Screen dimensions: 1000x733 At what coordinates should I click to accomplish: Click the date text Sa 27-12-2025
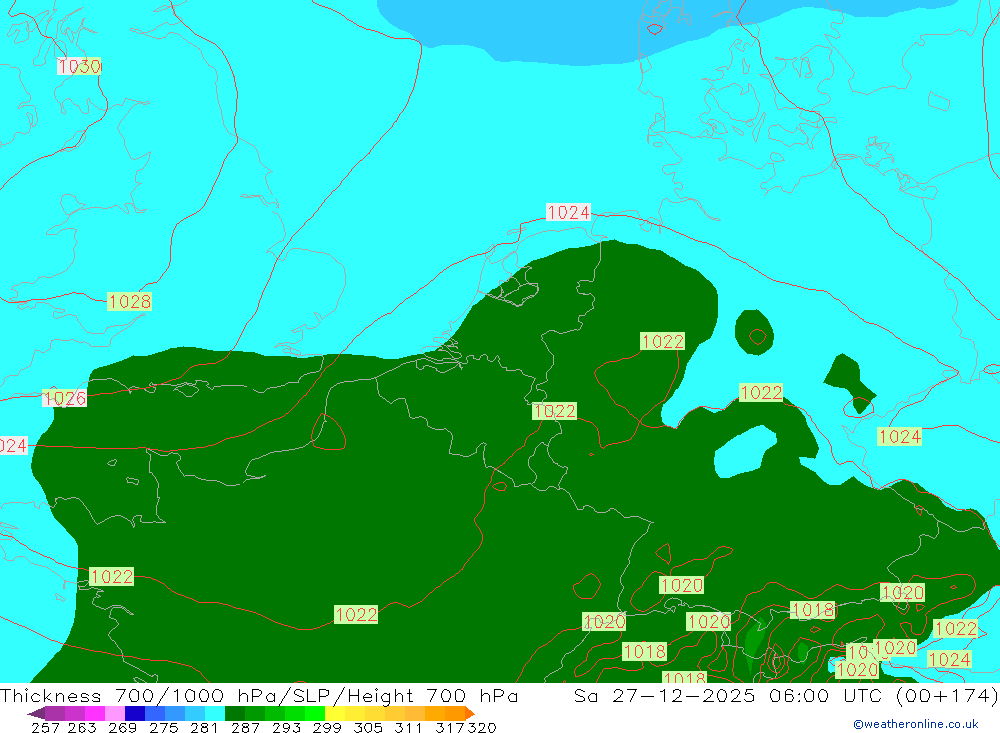[x=665, y=695]
